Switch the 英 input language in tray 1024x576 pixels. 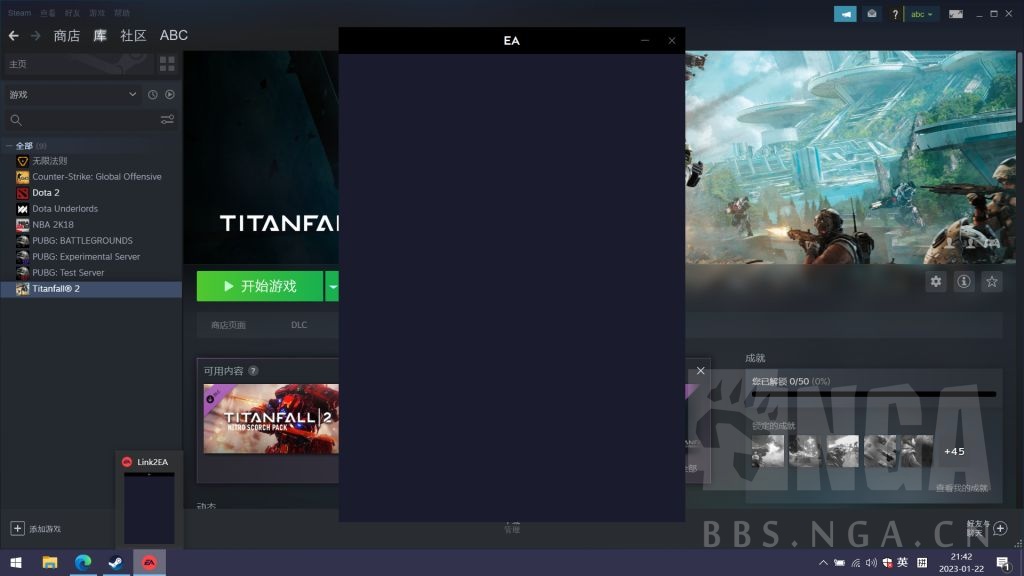coord(902,563)
